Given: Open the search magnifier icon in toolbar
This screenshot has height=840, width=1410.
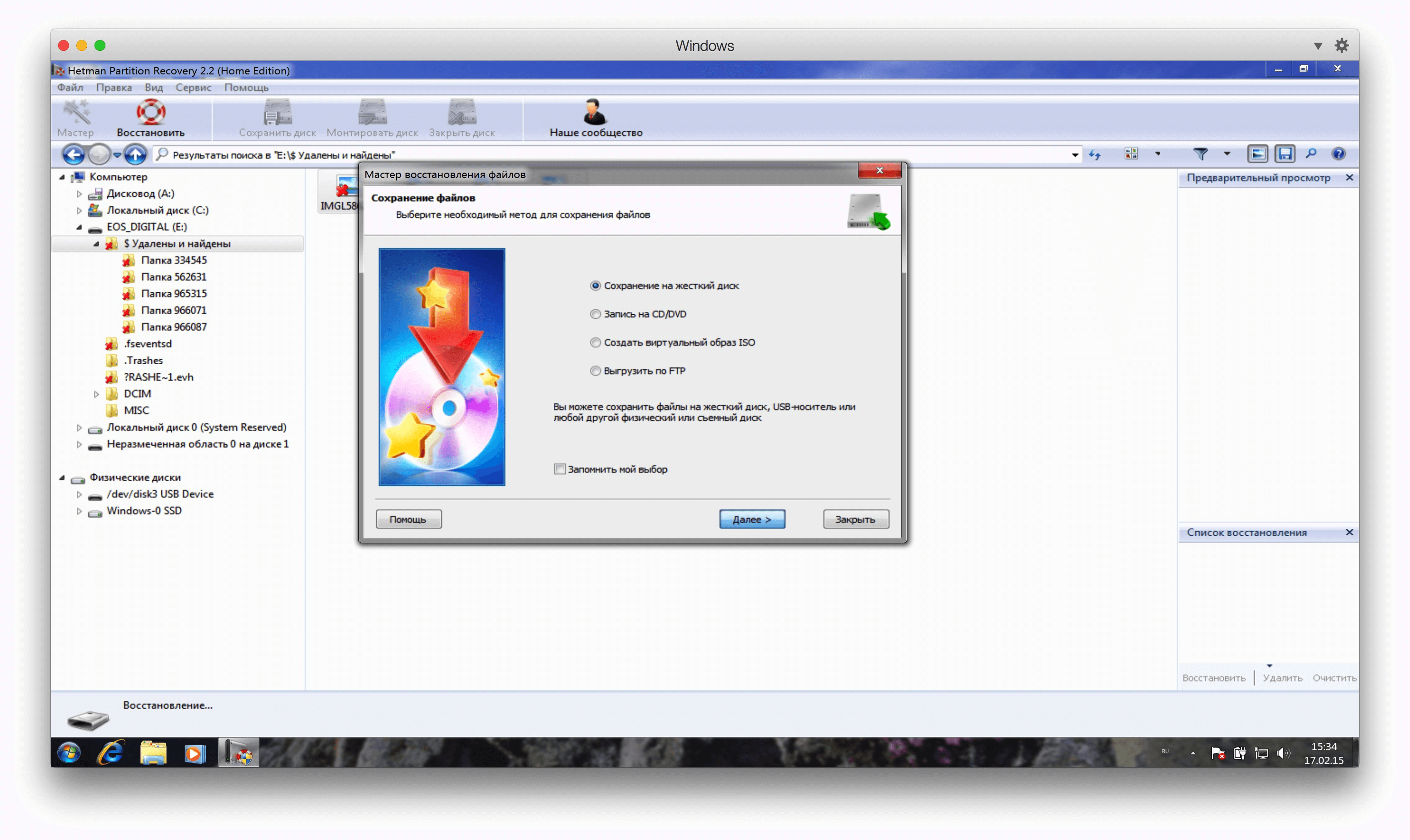Looking at the screenshot, I should tap(1311, 154).
